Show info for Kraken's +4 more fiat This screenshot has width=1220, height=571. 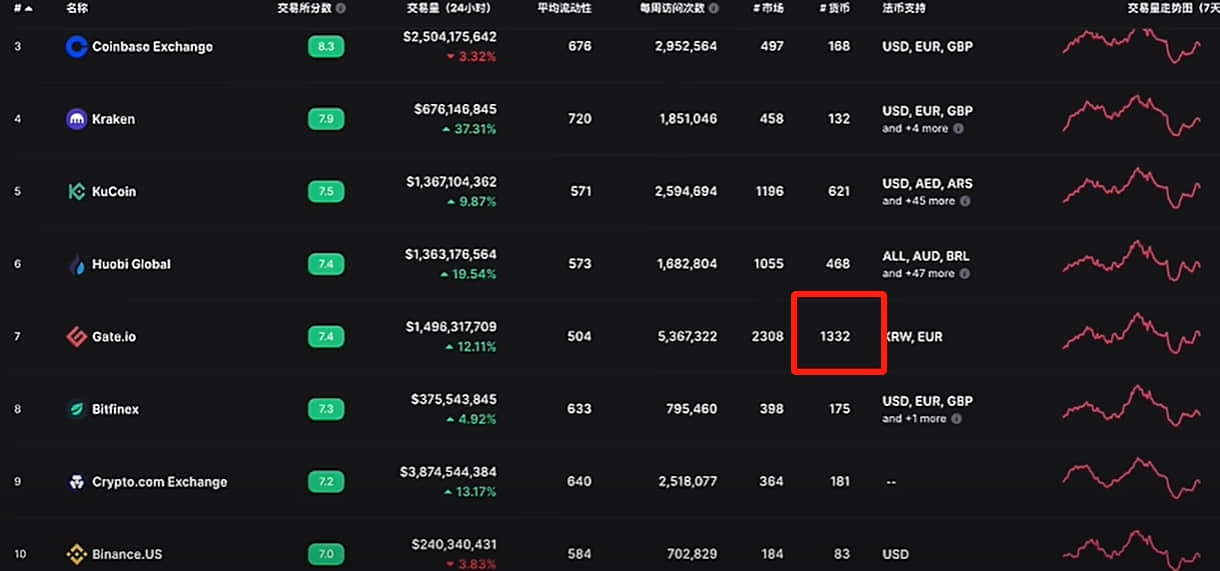point(958,129)
